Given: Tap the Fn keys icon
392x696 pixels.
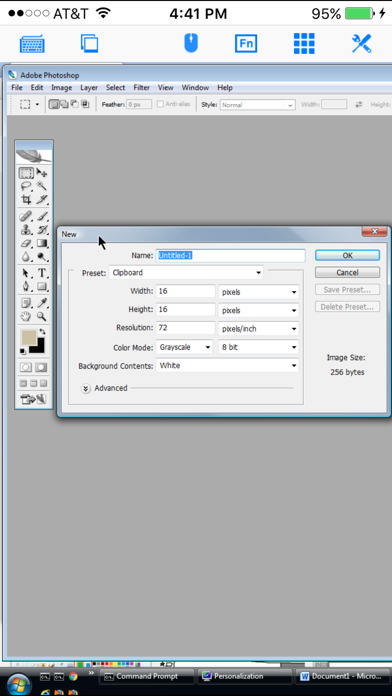Looking at the screenshot, I should [246, 44].
